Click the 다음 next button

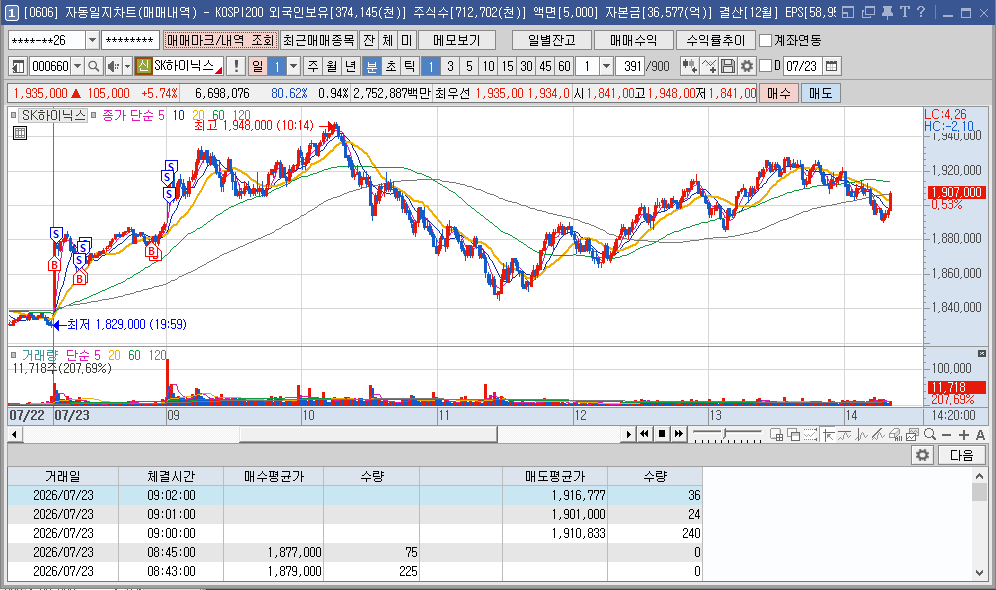click(961, 455)
